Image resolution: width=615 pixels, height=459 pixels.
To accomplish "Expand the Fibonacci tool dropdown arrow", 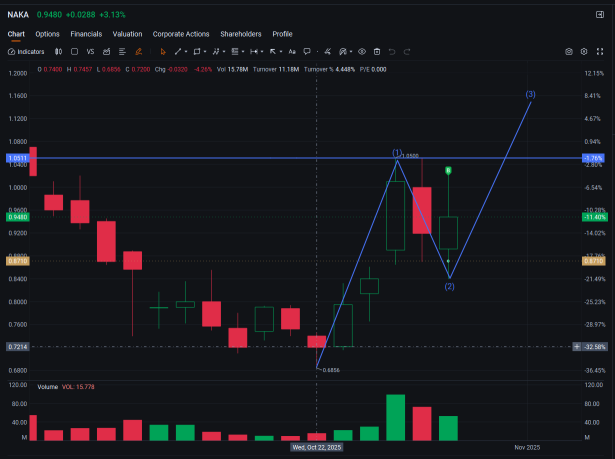I will click(x=243, y=52).
